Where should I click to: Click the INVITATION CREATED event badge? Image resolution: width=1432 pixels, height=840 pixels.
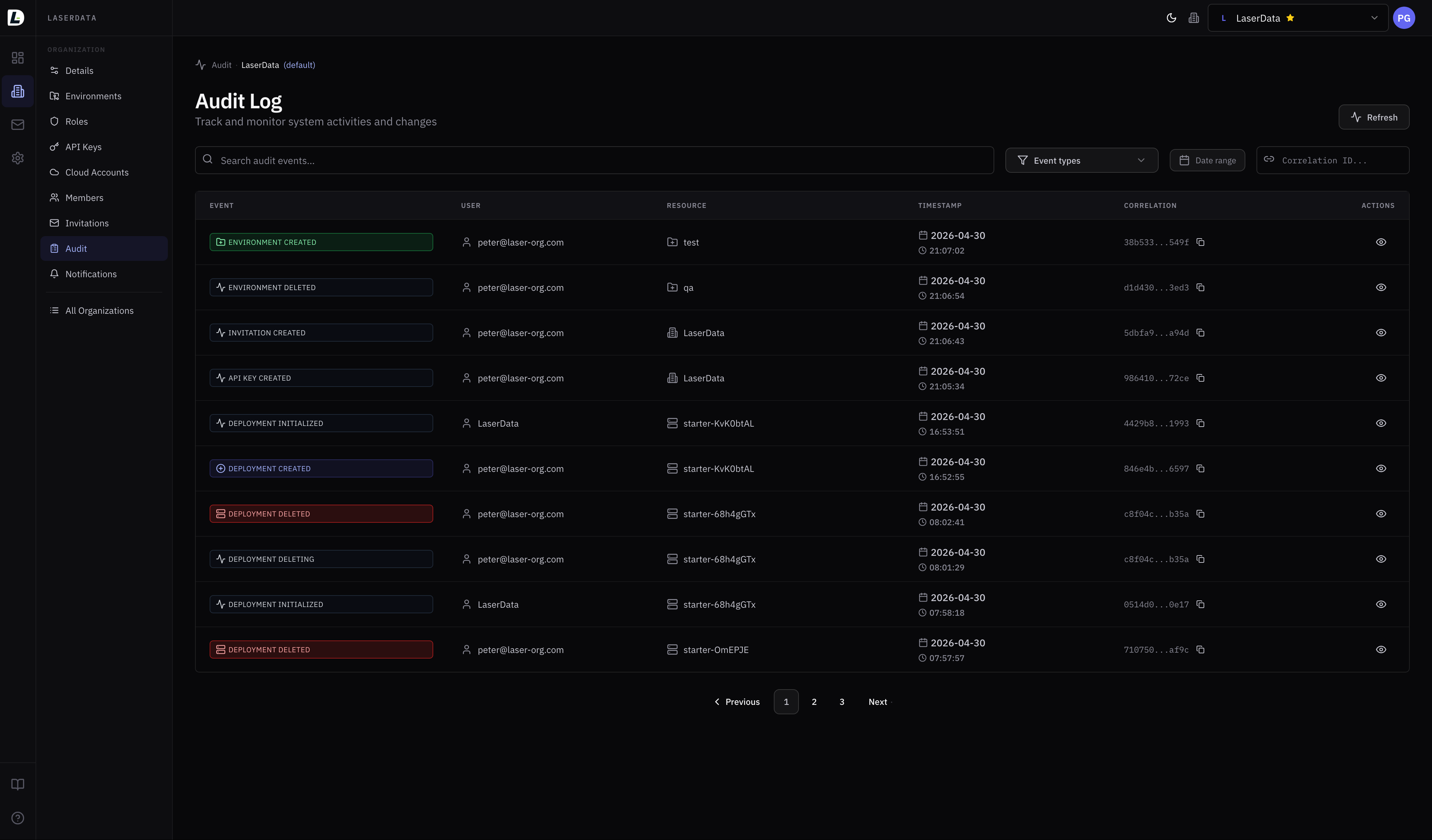click(x=321, y=333)
